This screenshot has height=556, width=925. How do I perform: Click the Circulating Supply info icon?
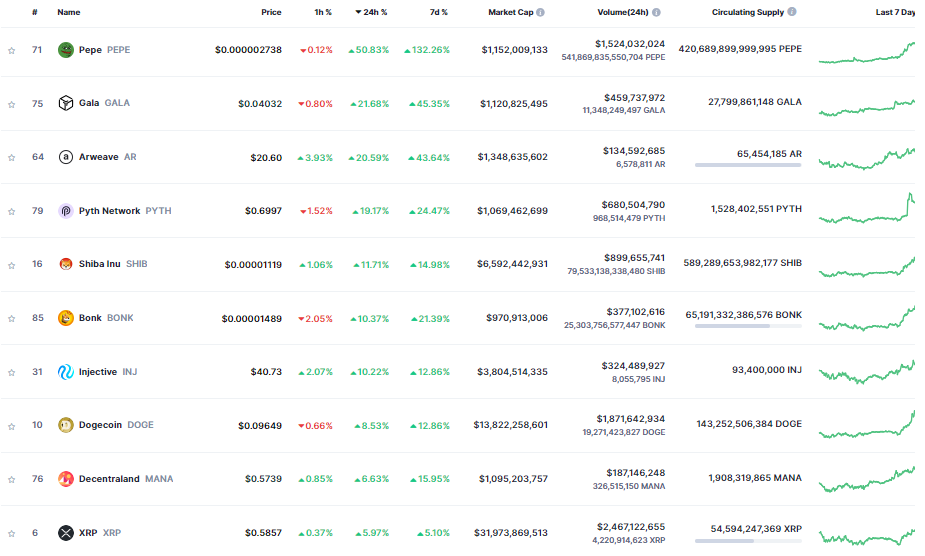click(792, 12)
